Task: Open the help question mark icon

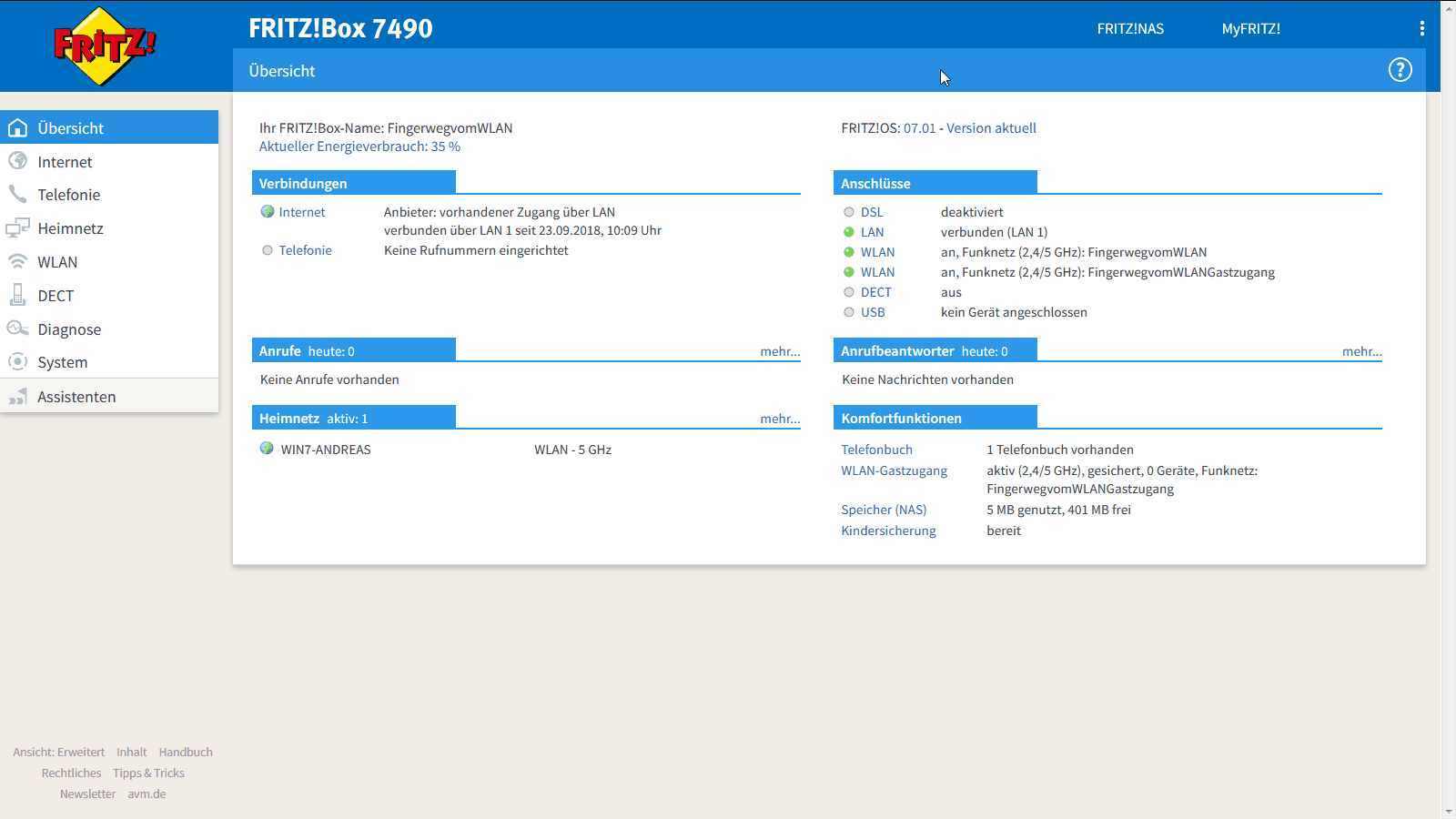Action: 1400,70
